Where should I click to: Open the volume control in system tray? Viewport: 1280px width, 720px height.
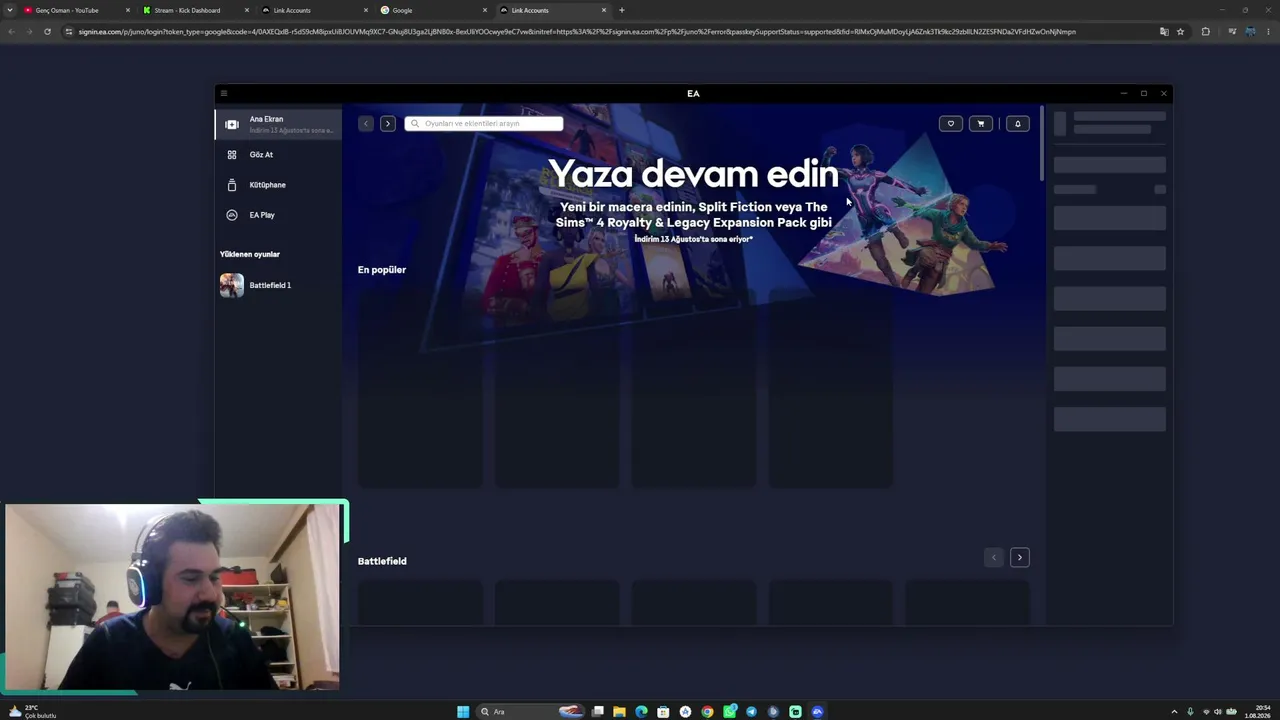(x=1217, y=712)
